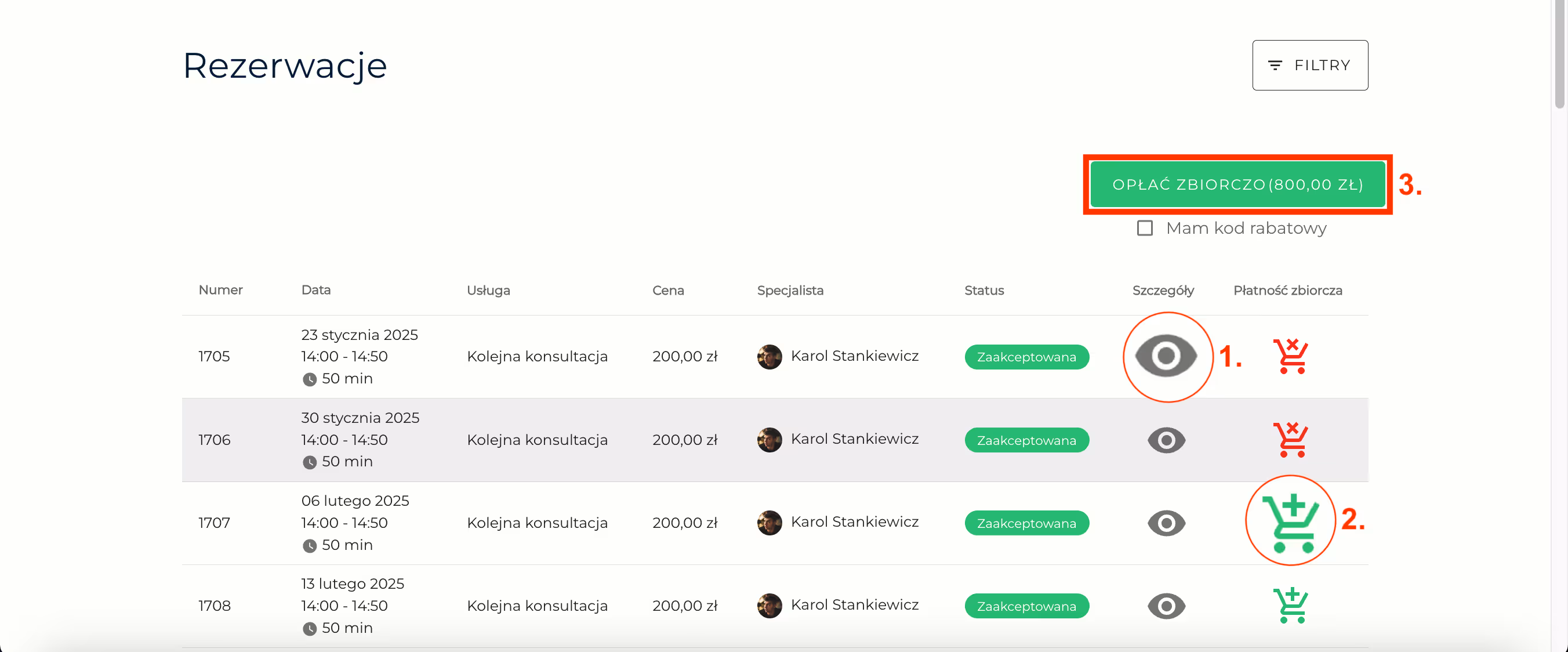
Task: Click the Data column header
Action: pos(316,291)
